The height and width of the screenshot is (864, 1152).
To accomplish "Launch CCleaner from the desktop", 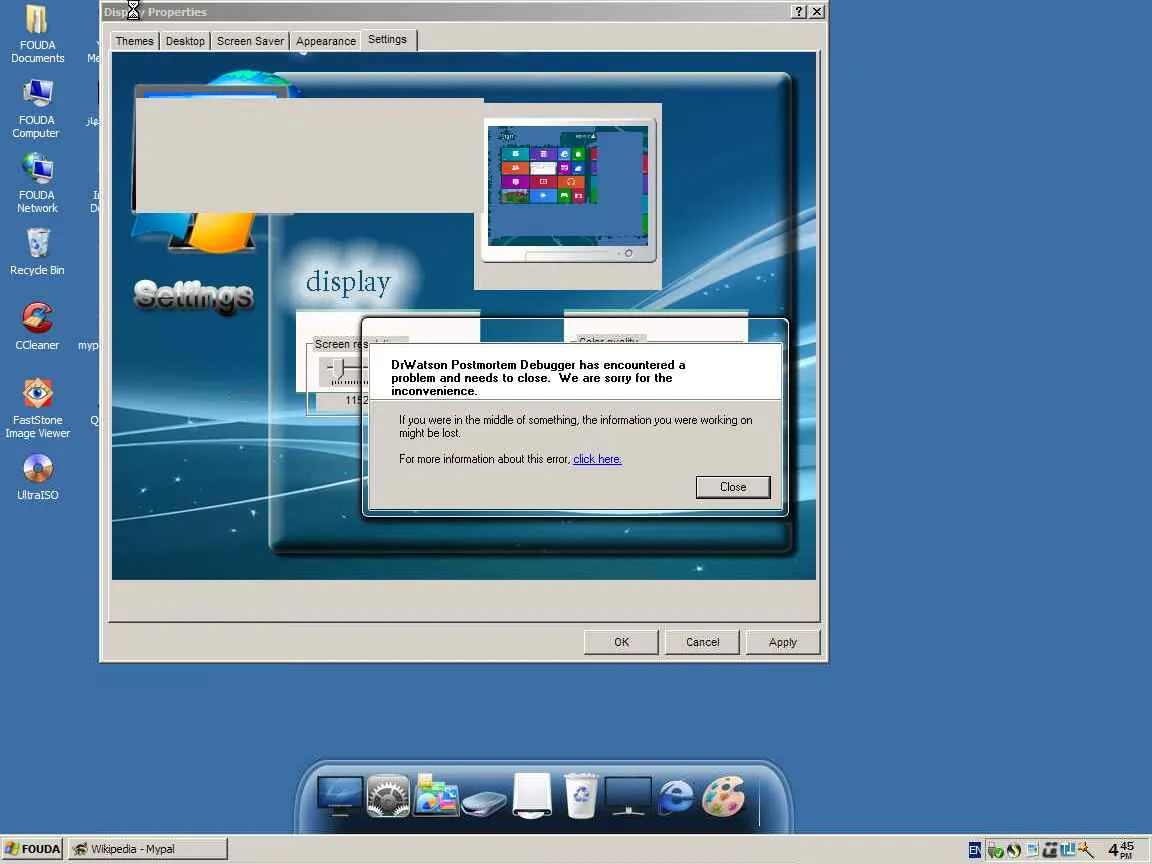I will tap(37, 327).
